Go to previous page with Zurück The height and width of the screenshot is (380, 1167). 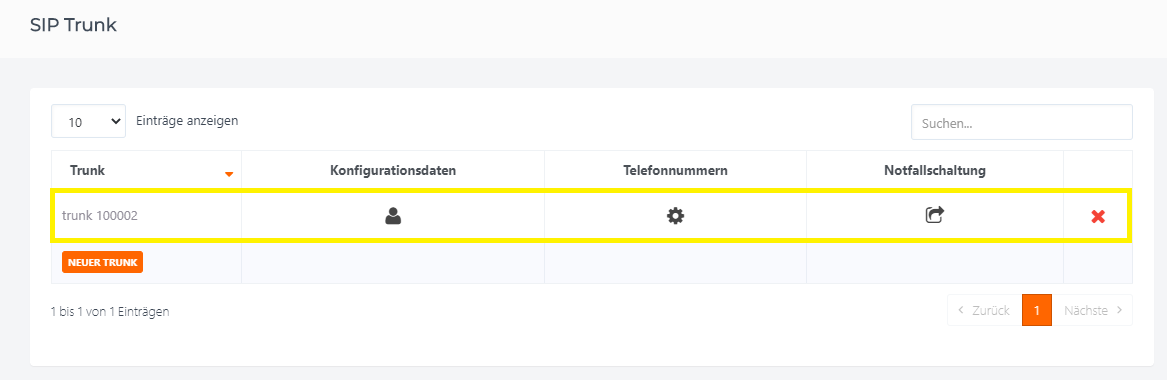pos(985,310)
